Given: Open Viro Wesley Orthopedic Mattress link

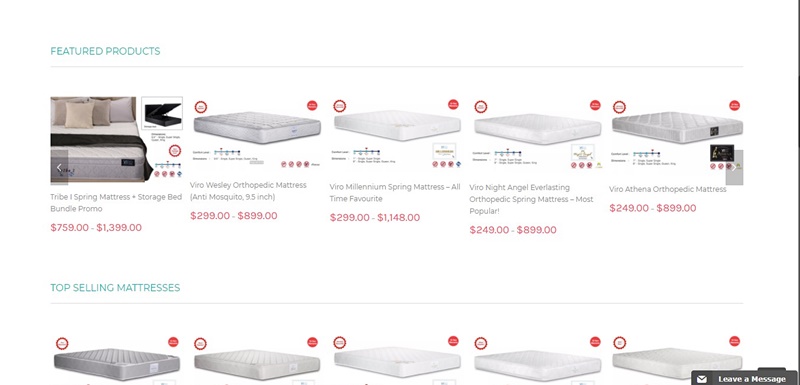Looking at the screenshot, I should pyautogui.click(x=248, y=191).
